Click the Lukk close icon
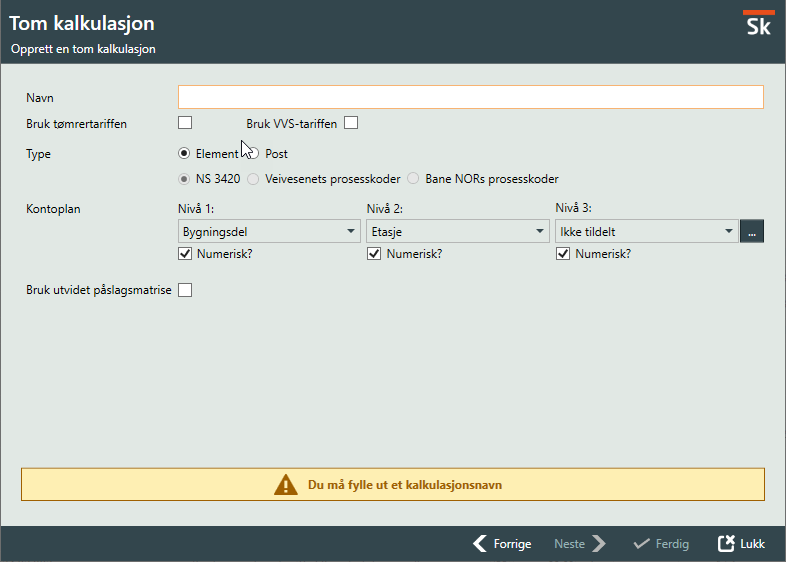 coord(727,544)
